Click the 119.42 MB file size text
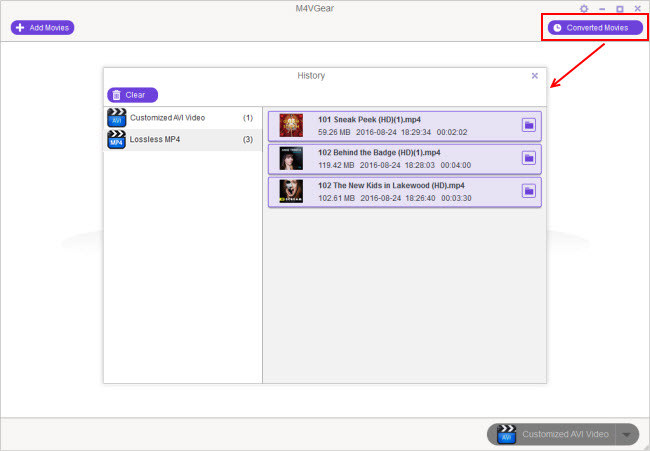The image size is (650, 451). coord(336,165)
